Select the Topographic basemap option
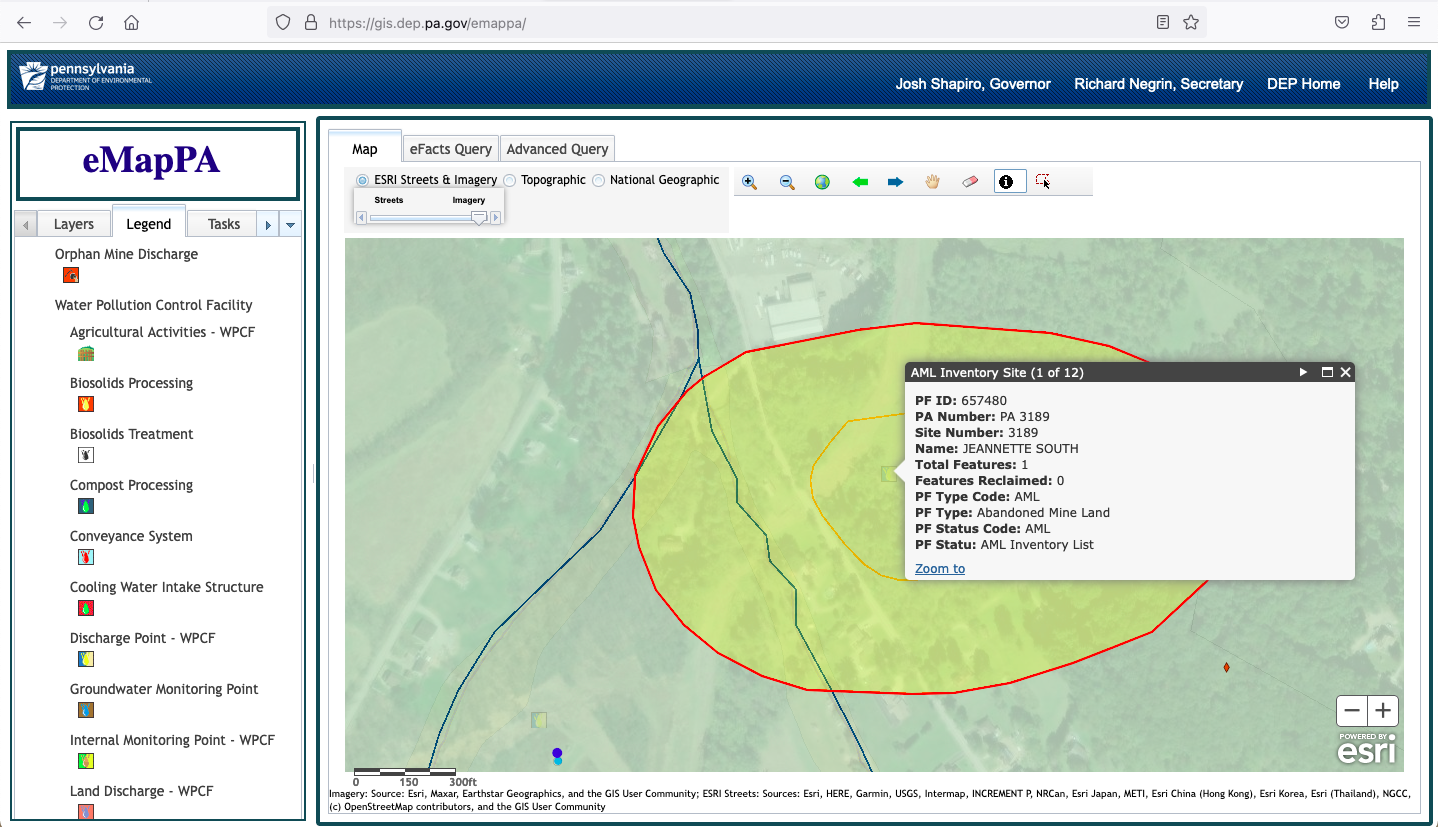 (x=510, y=180)
